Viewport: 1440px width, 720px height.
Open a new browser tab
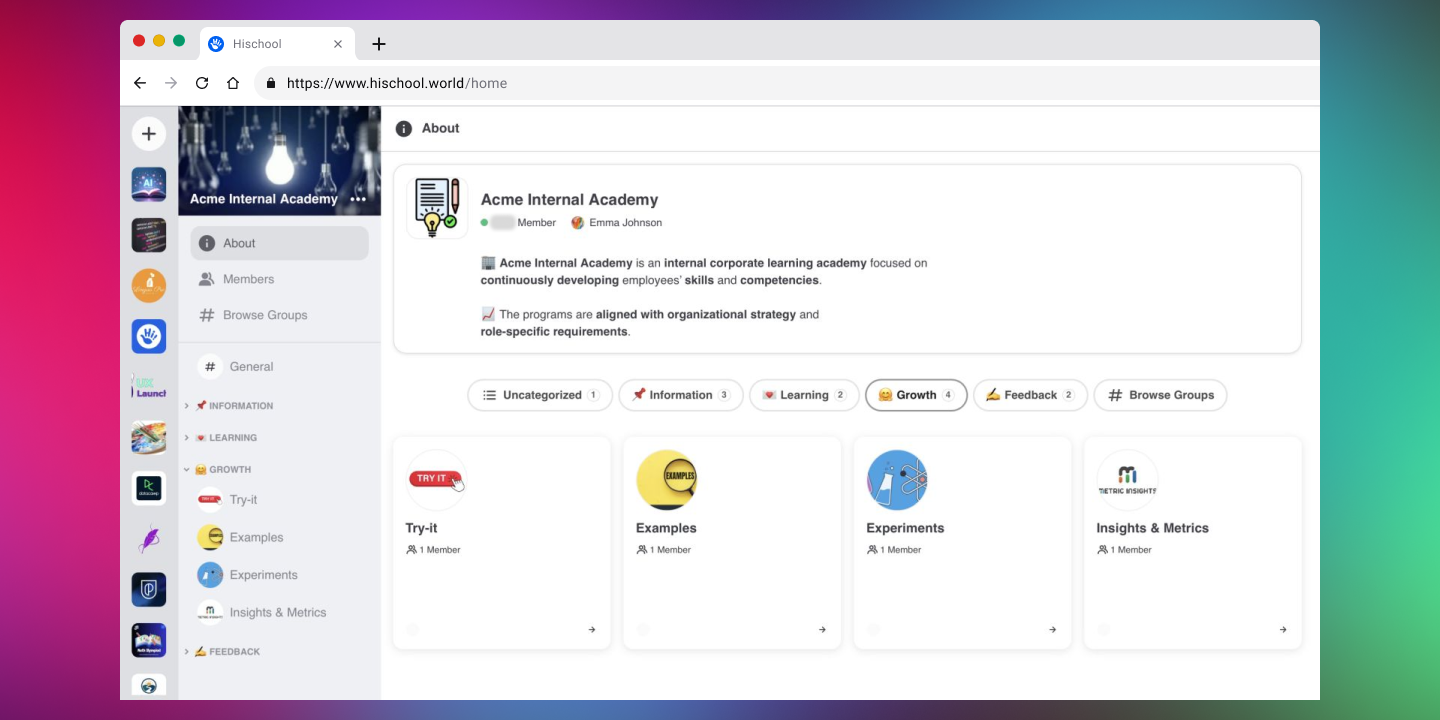(378, 44)
